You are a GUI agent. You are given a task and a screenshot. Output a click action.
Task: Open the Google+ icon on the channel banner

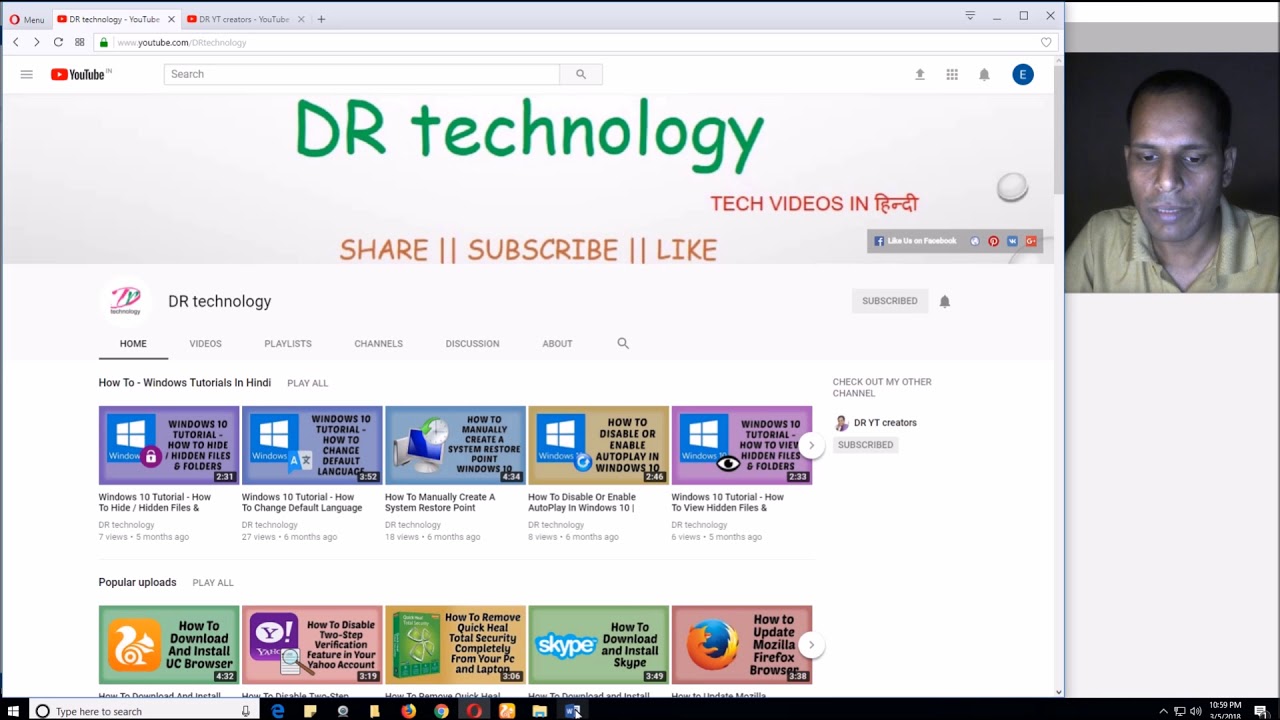pyautogui.click(x=1031, y=241)
